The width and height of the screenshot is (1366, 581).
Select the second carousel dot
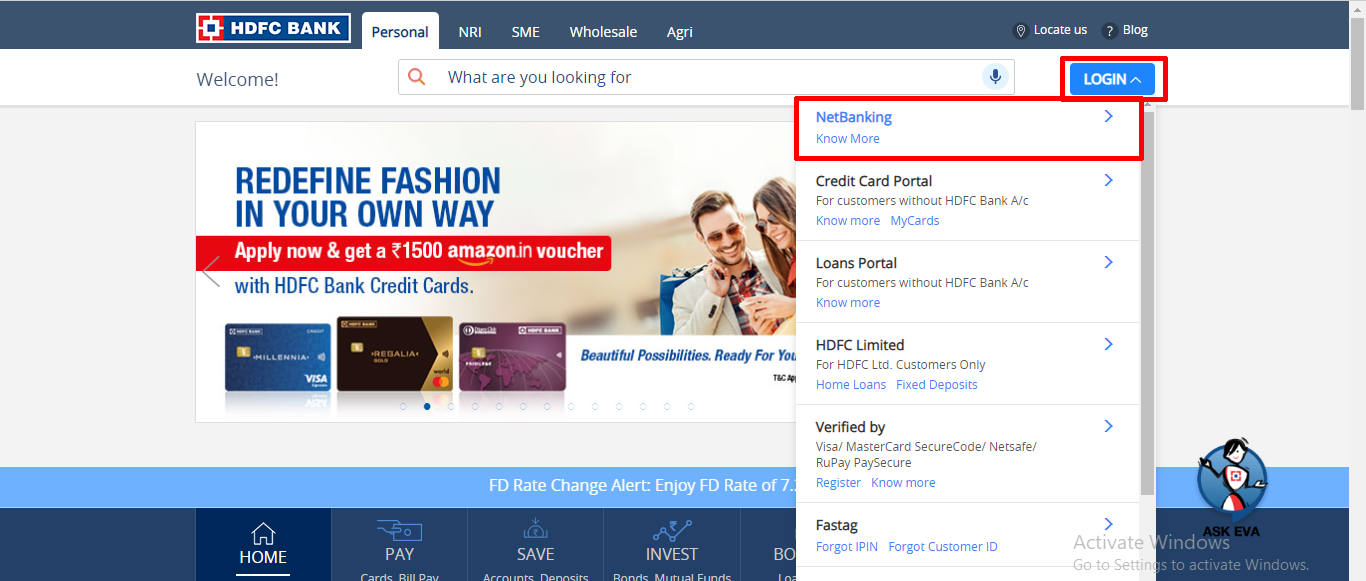[x=426, y=407]
